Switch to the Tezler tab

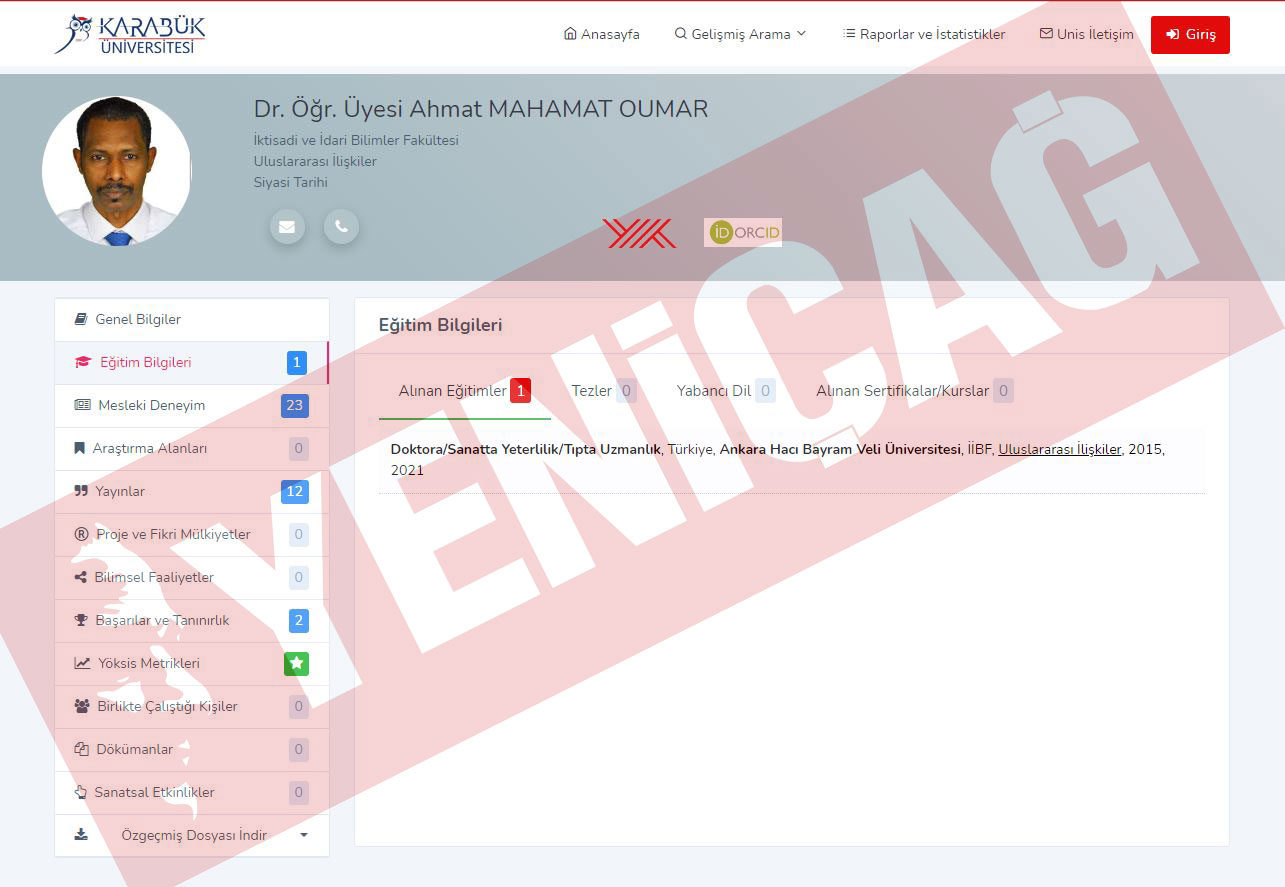pyautogui.click(x=604, y=392)
